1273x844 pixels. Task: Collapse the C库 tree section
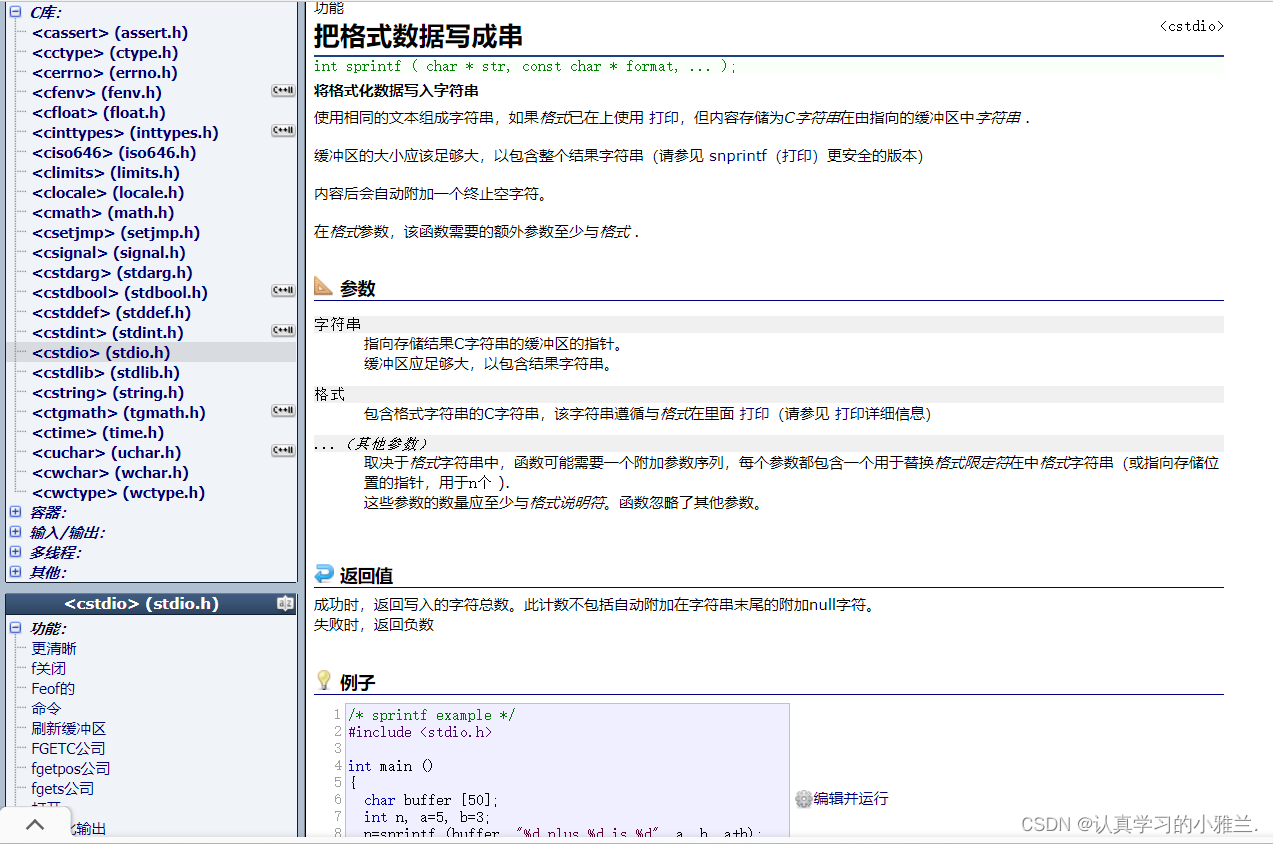coord(15,12)
